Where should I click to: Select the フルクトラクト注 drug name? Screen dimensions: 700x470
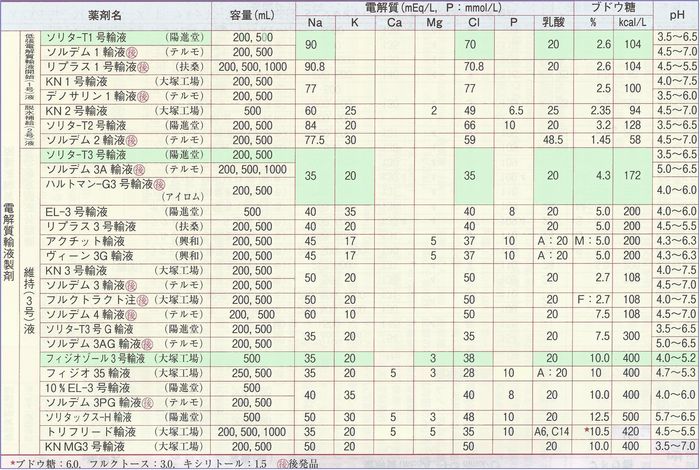(91, 299)
